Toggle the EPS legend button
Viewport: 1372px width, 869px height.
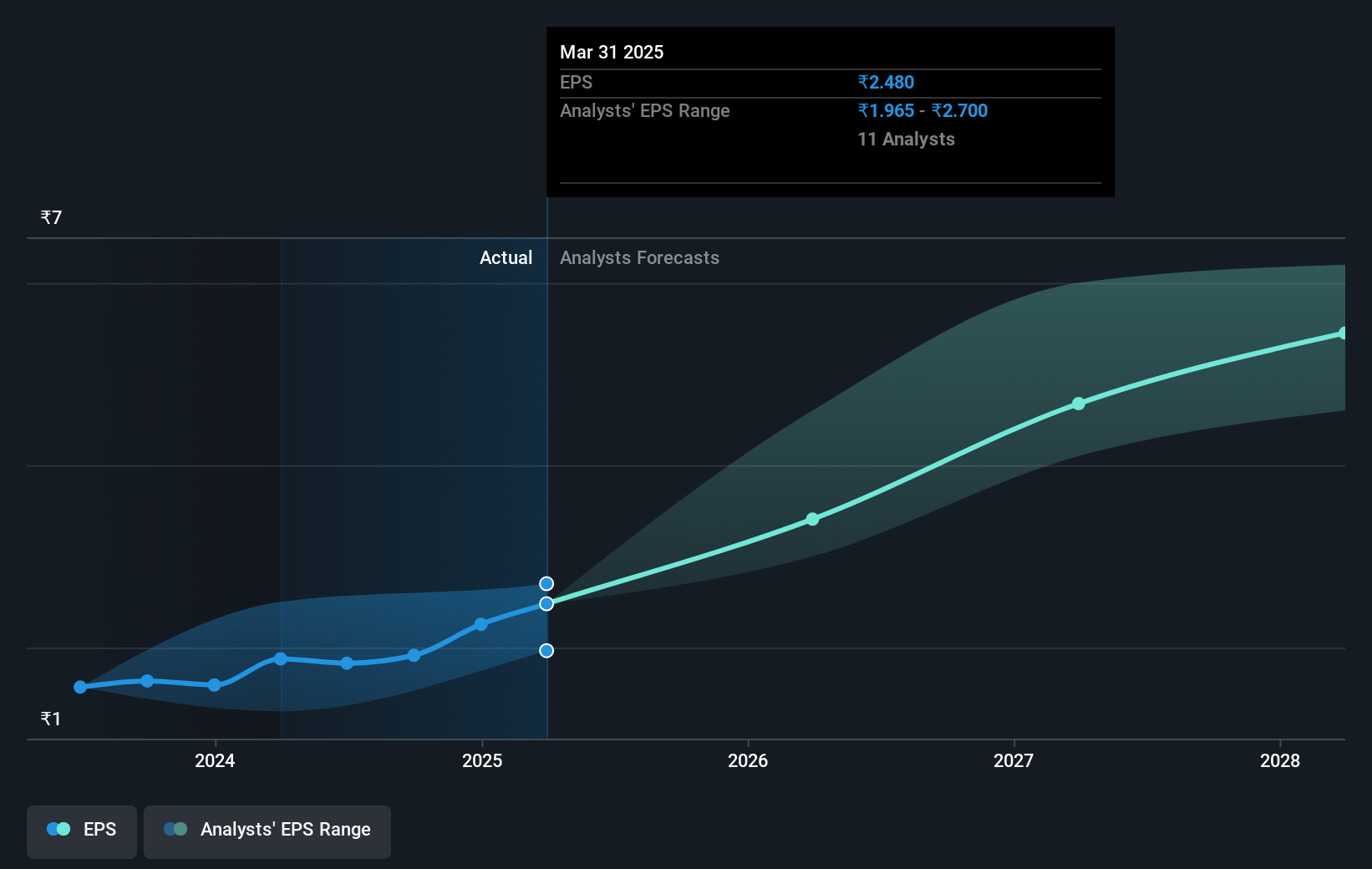82,831
